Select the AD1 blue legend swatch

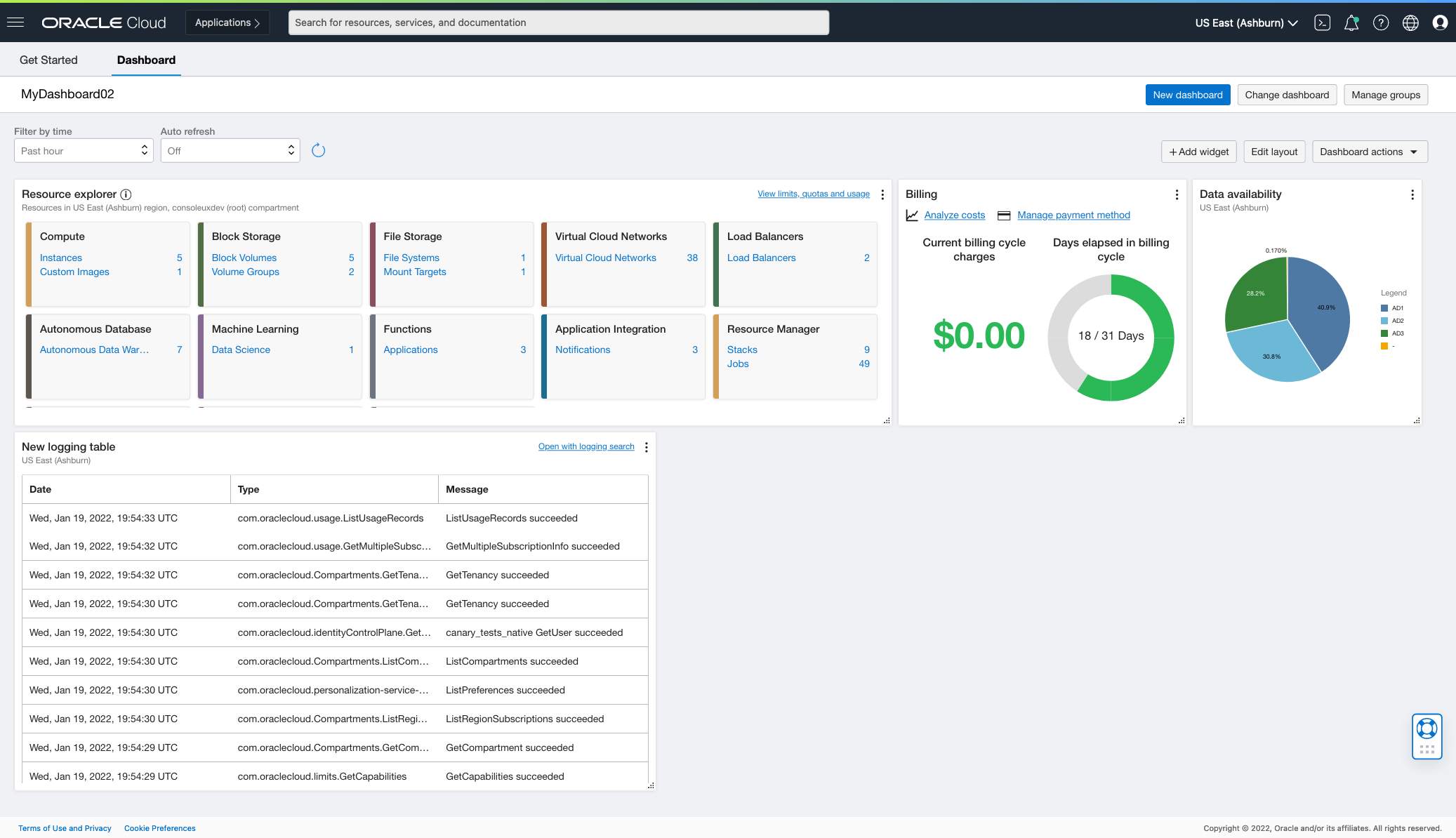(1385, 307)
